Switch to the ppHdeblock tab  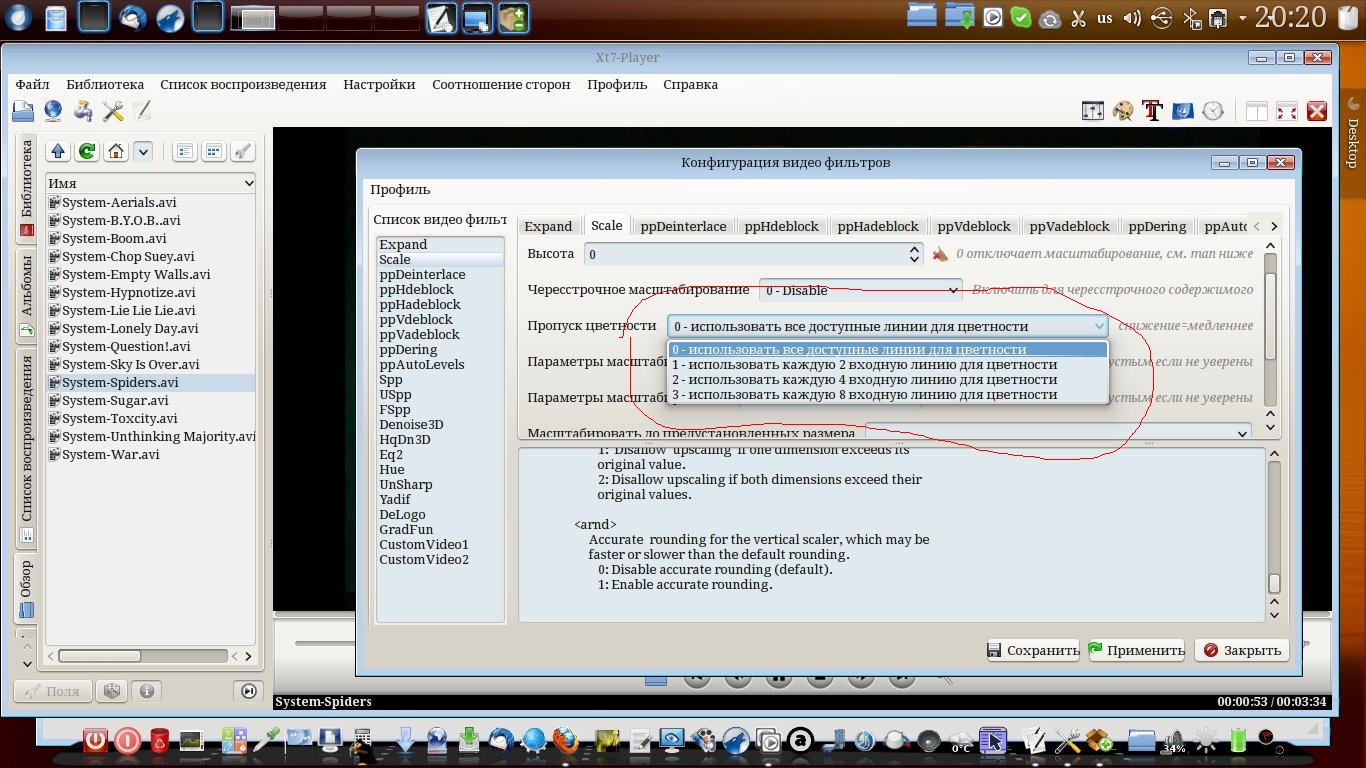coord(781,226)
